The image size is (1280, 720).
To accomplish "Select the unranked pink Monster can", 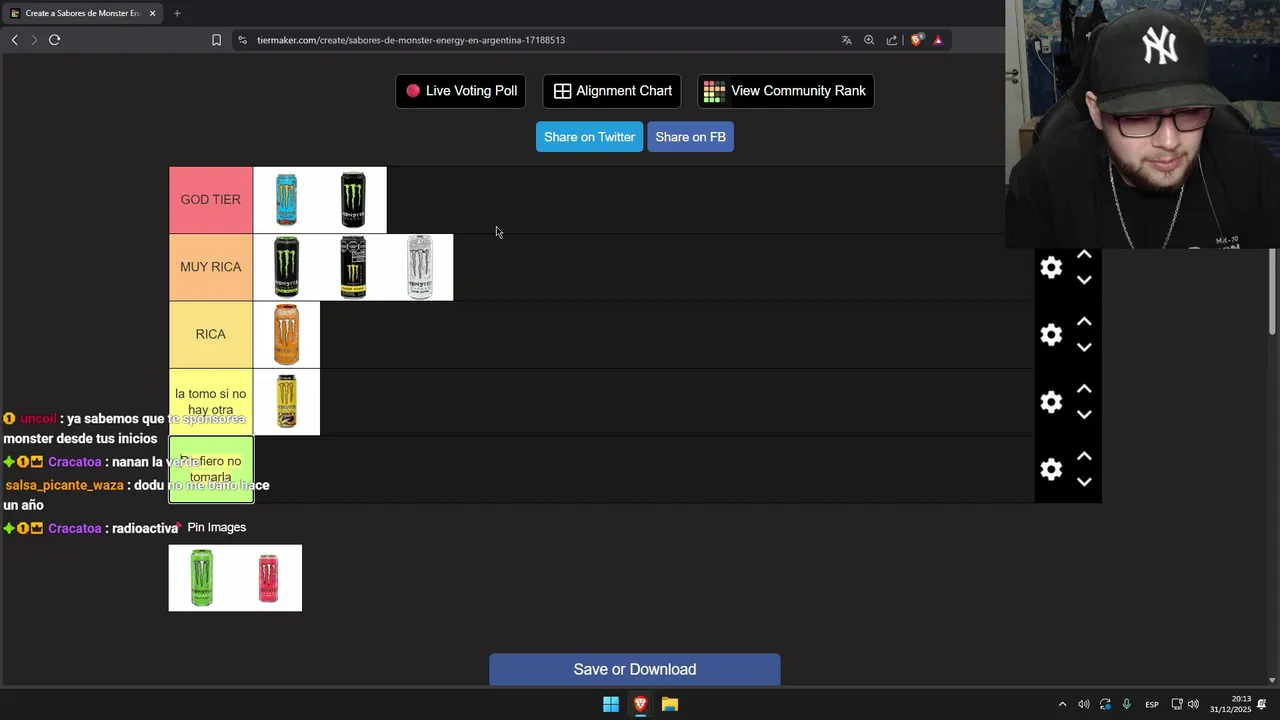I will tap(268, 578).
